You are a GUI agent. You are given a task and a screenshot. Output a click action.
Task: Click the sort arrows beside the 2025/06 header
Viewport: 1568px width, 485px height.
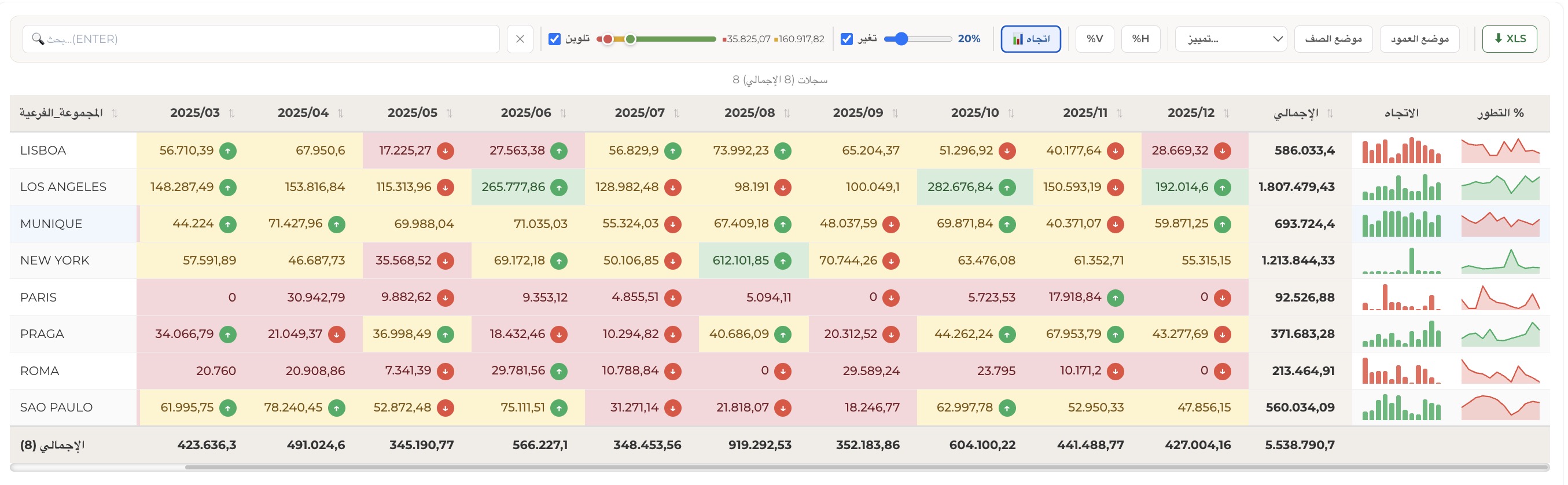tap(563, 113)
